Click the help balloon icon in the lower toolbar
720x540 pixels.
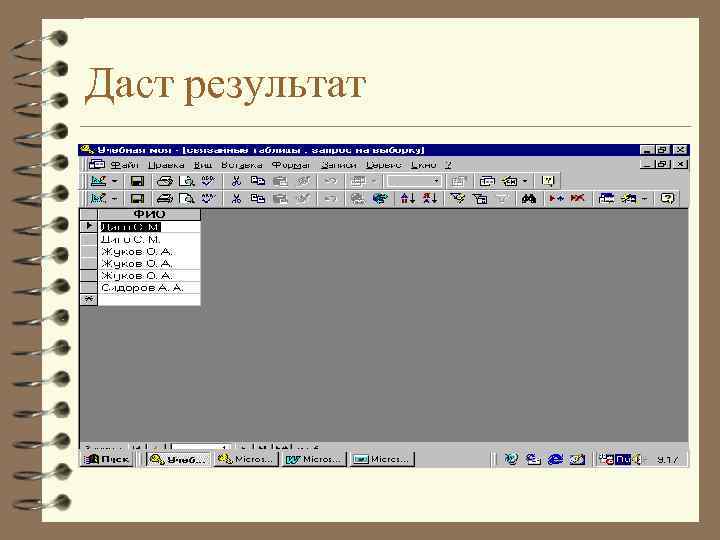click(667, 198)
